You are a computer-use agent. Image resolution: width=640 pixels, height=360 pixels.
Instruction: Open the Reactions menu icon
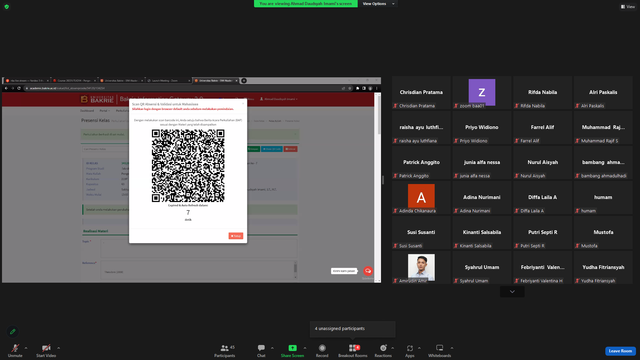click(383, 348)
